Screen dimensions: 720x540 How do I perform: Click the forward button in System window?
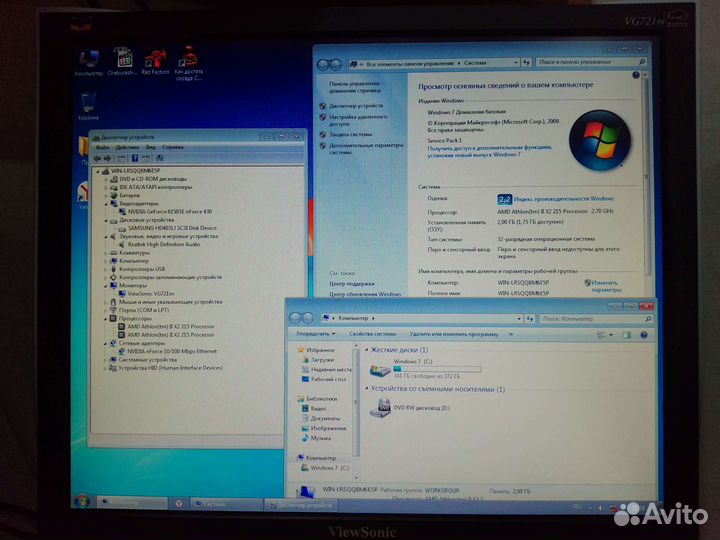point(336,65)
